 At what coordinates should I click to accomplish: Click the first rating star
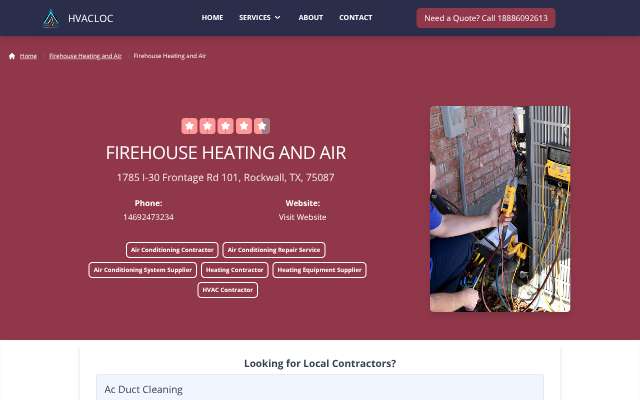click(189, 126)
